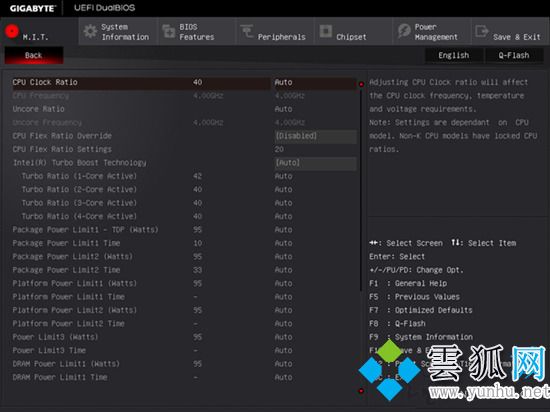The image size is (550, 412).
Task: Select Package Power Limit1 Time Auto value
Action: point(283,243)
